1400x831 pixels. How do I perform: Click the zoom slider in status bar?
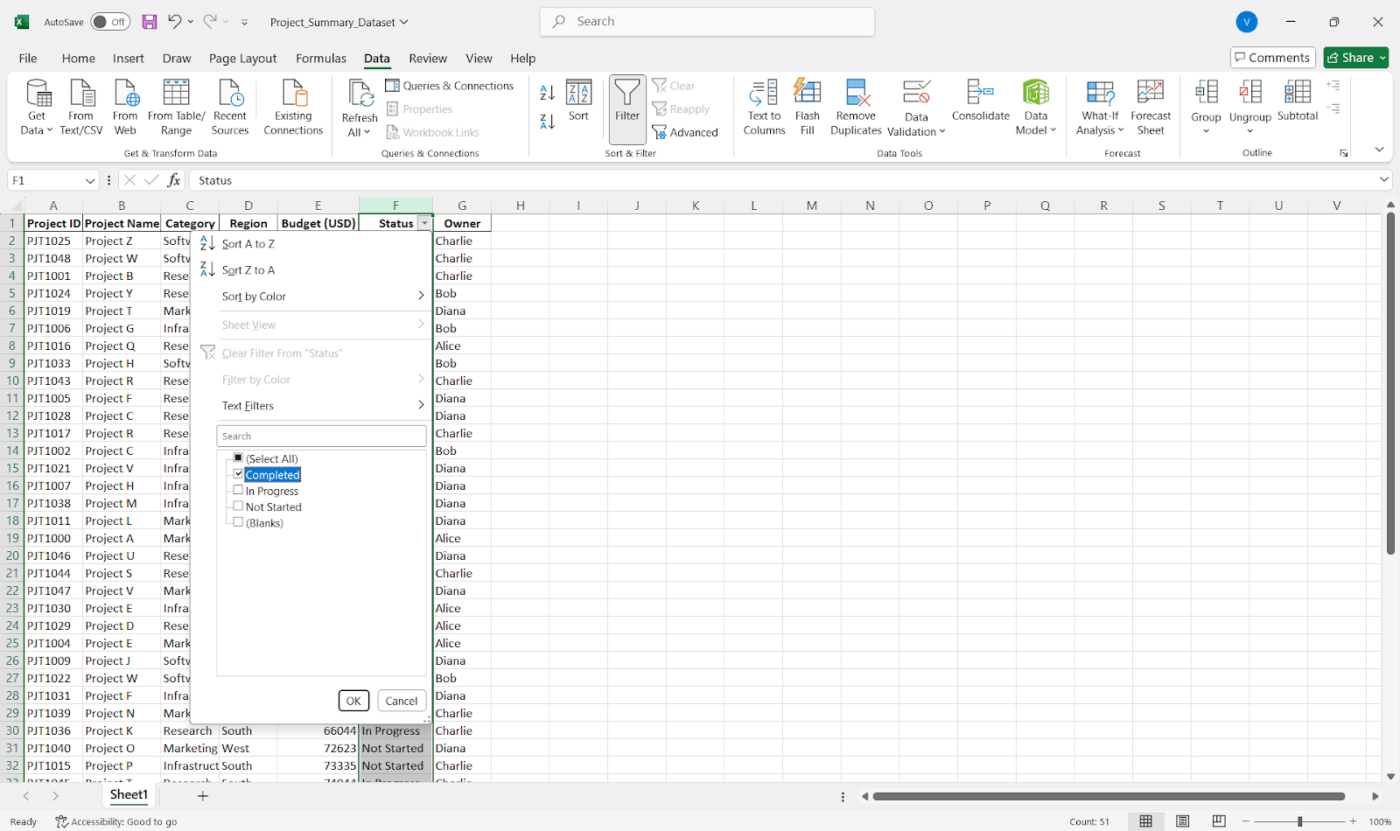coord(1300,822)
